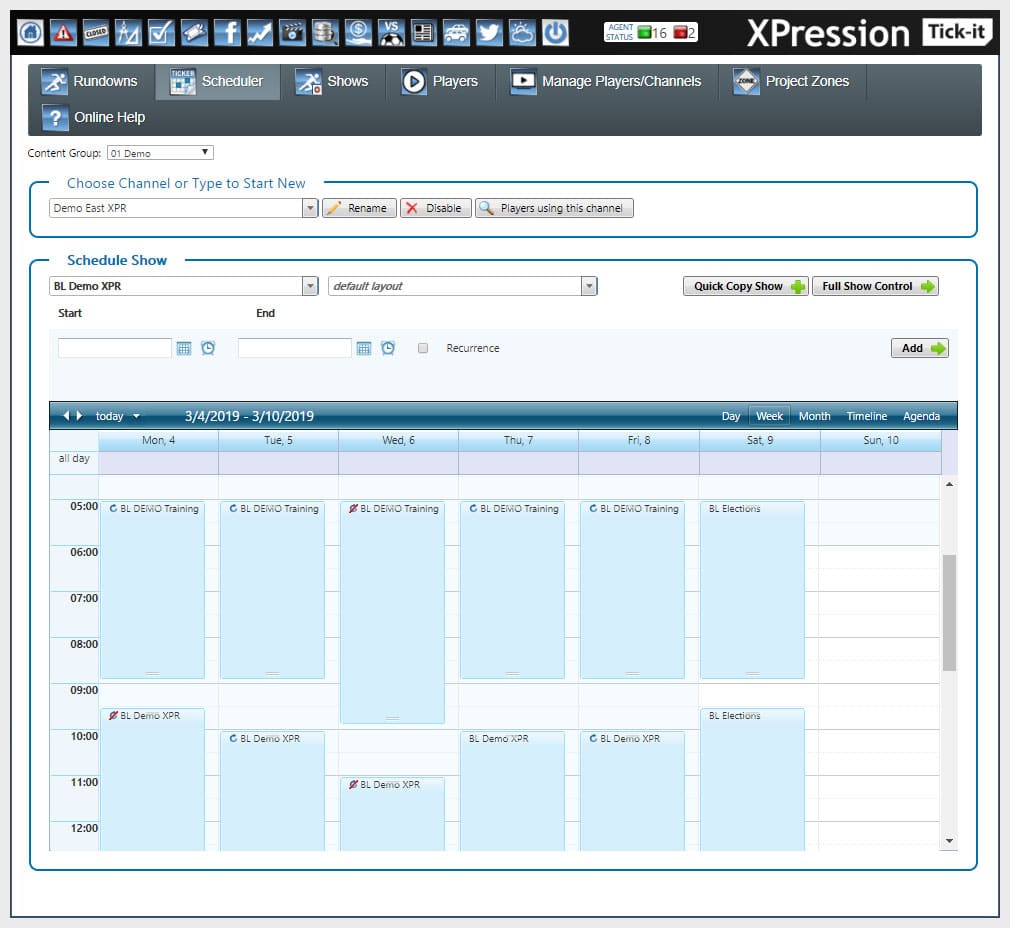1010x928 pixels.
Task: Open the movie clapperboard icon
Action: pyautogui.click(x=292, y=32)
